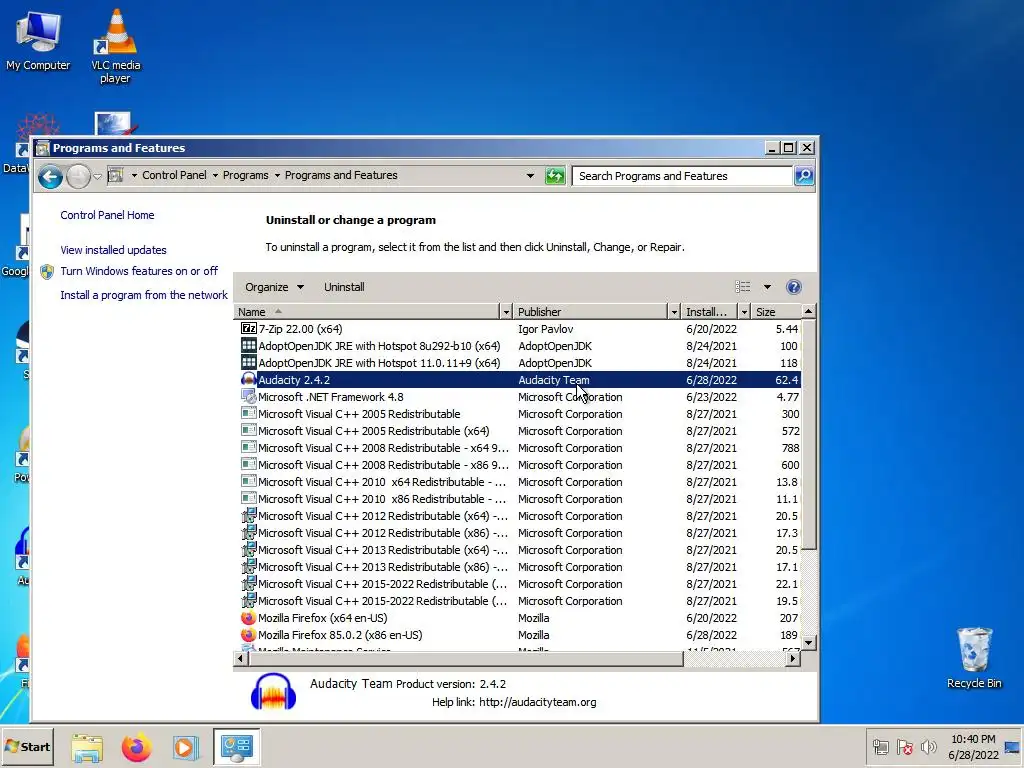Expand the address bar history dropdown

click(x=530, y=176)
